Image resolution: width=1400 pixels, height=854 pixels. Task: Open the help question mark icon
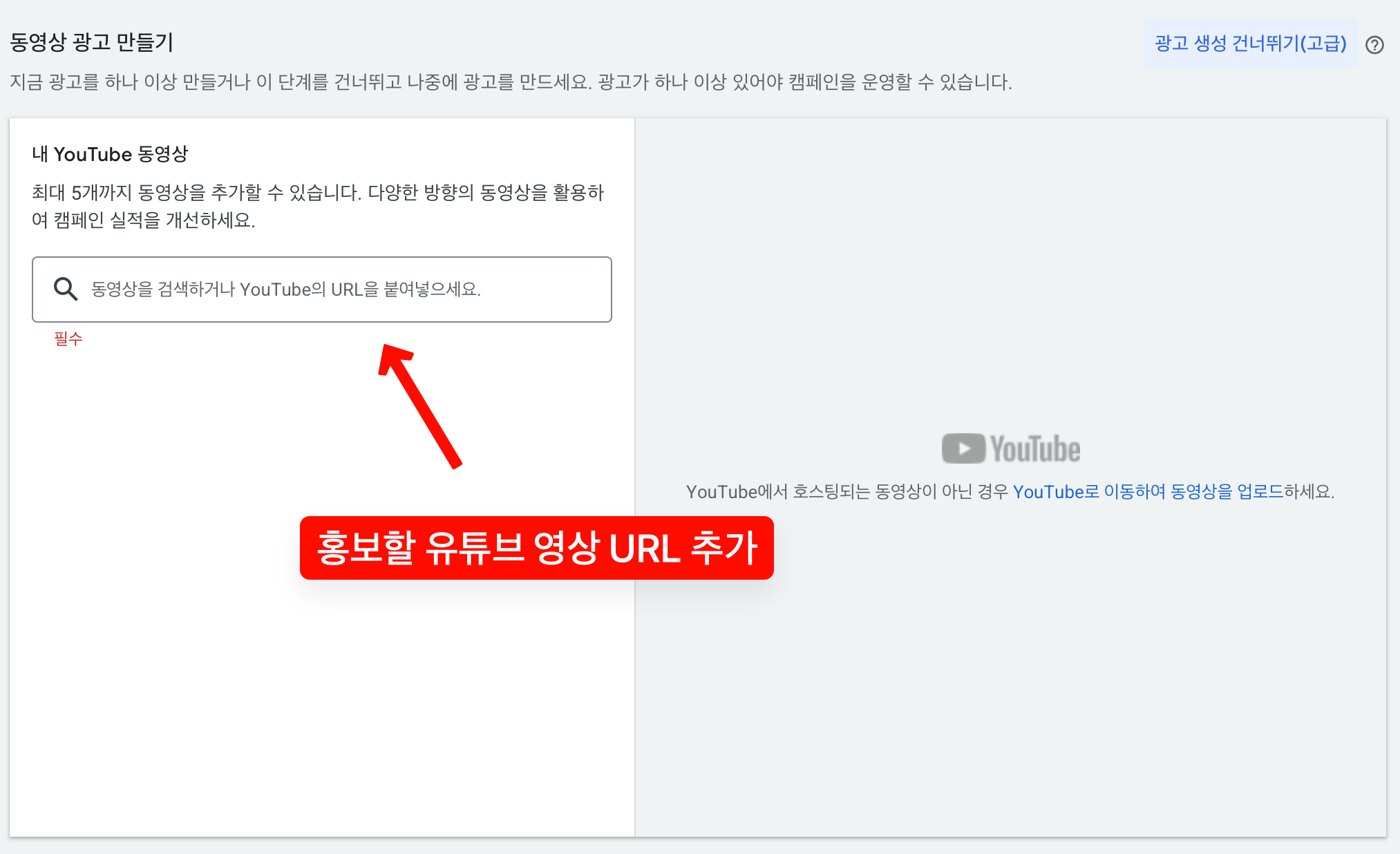[1374, 45]
